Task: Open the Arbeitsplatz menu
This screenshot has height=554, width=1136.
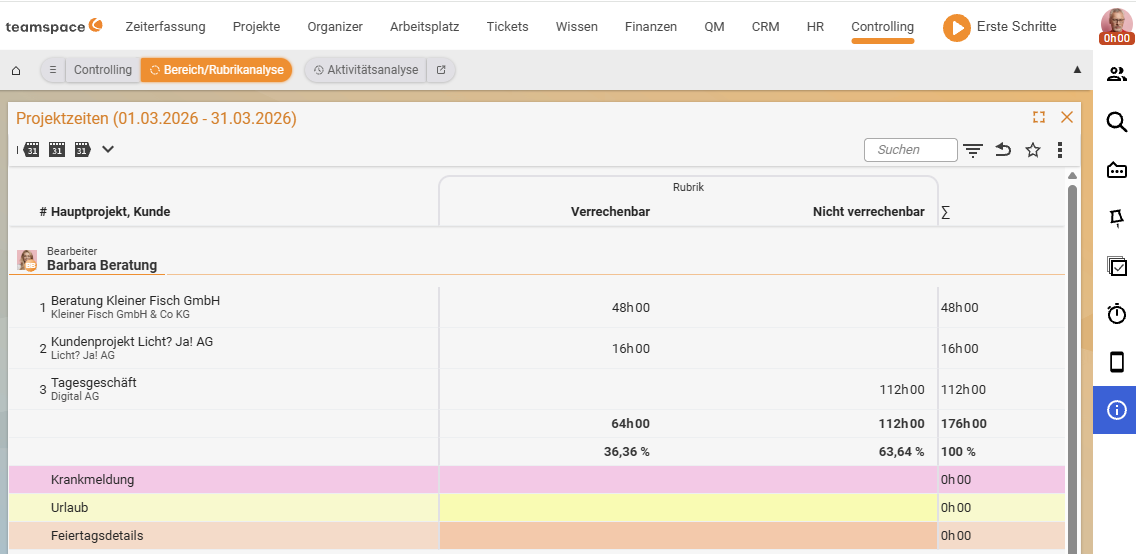Action: coord(425,27)
